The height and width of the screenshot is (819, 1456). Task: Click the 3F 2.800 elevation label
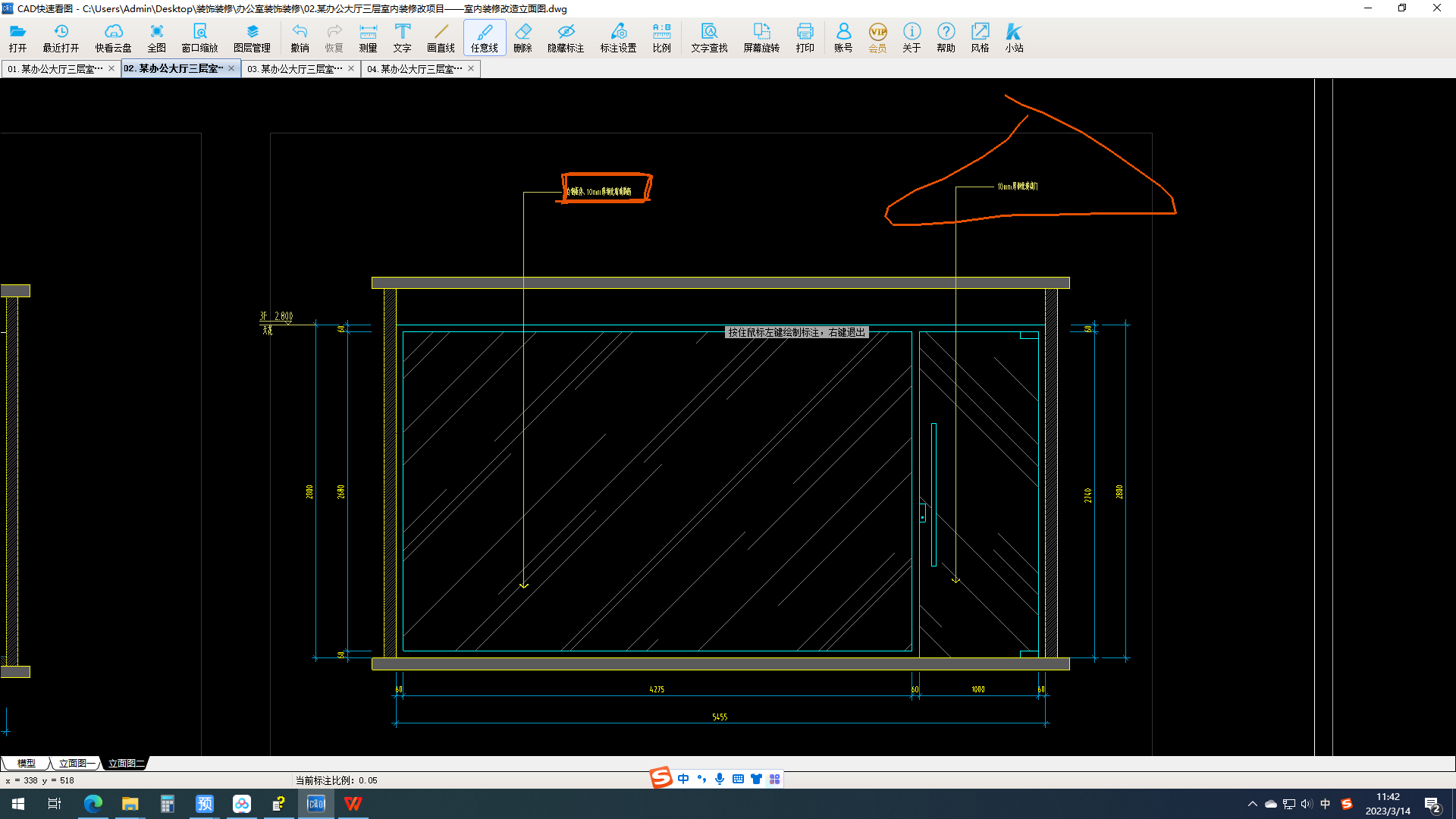(x=277, y=316)
